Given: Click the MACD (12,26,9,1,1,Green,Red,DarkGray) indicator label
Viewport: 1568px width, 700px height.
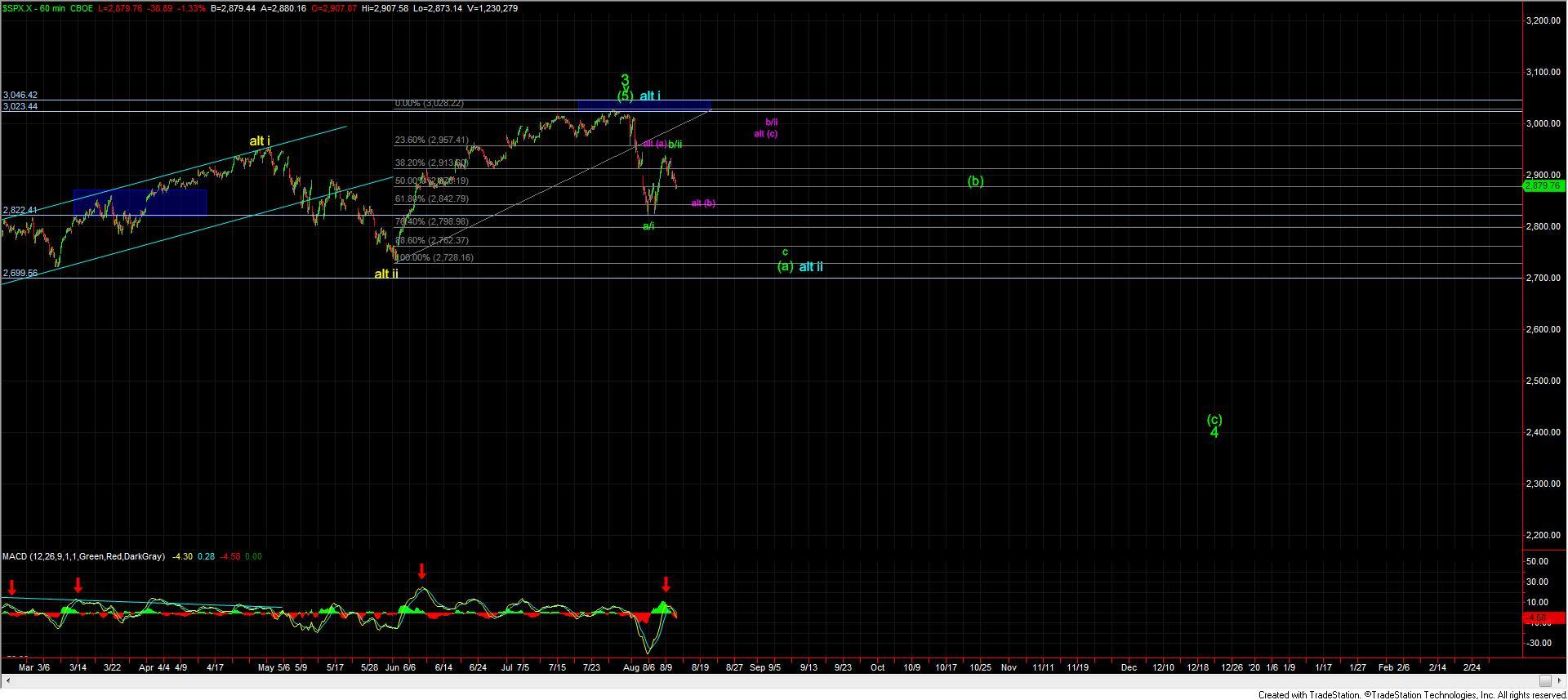Looking at the screenshot, I should 83,556.
